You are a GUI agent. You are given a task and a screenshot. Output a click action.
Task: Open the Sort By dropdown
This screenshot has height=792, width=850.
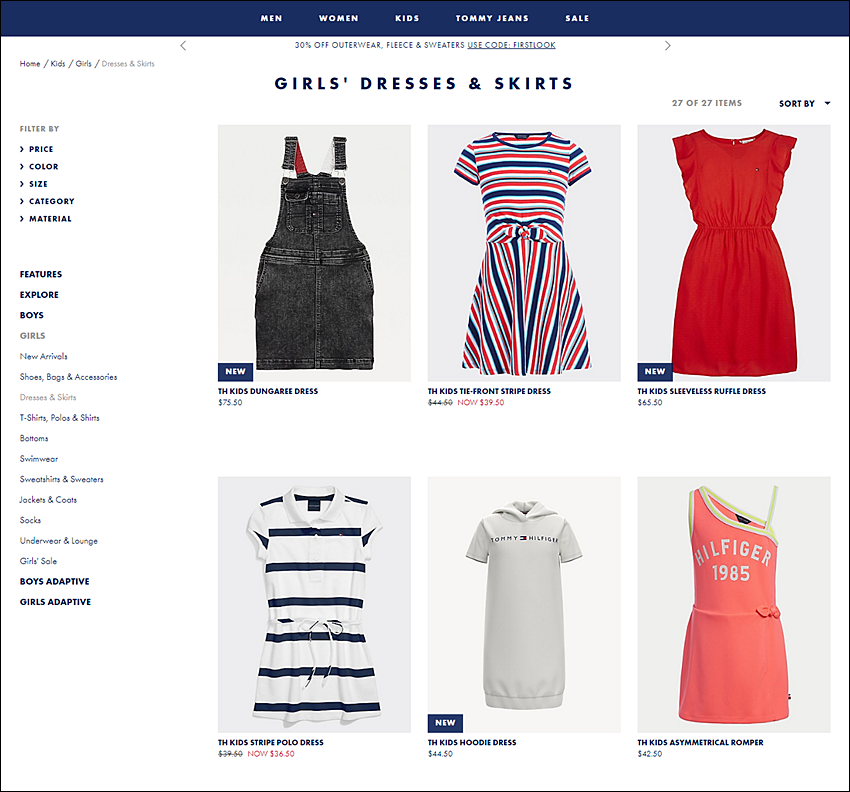[804, 104]
